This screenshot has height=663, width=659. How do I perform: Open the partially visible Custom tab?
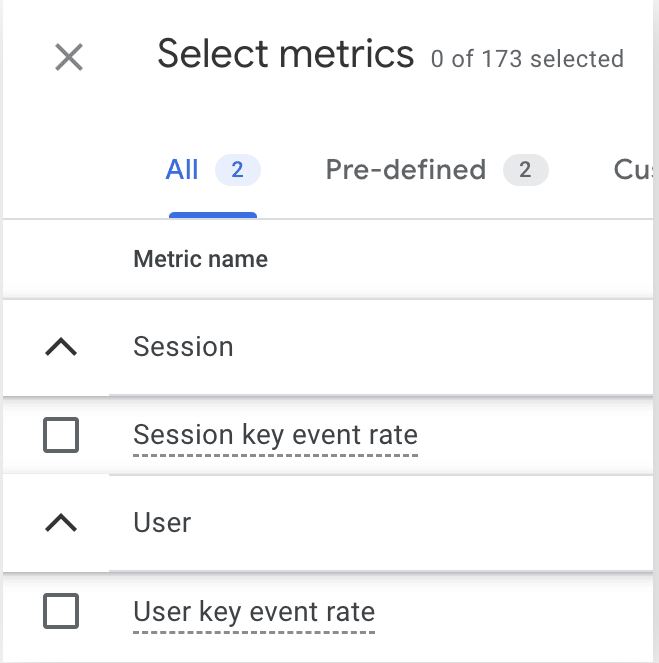pyautogui.click(x=633, y=170)
